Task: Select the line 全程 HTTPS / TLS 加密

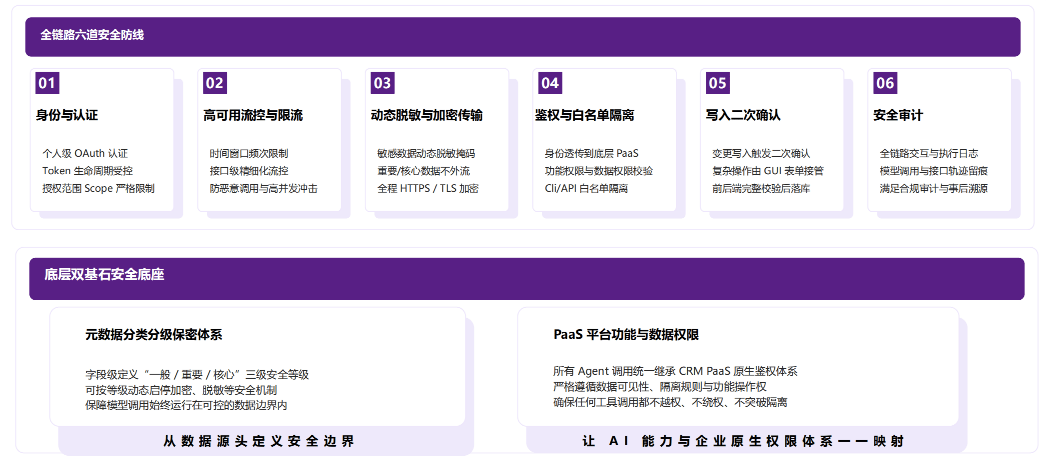Action: [x=428, y=188]
